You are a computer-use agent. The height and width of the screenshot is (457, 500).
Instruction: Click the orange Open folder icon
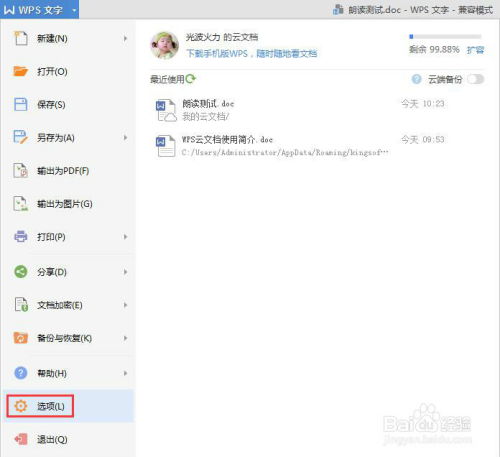(21, 71)
